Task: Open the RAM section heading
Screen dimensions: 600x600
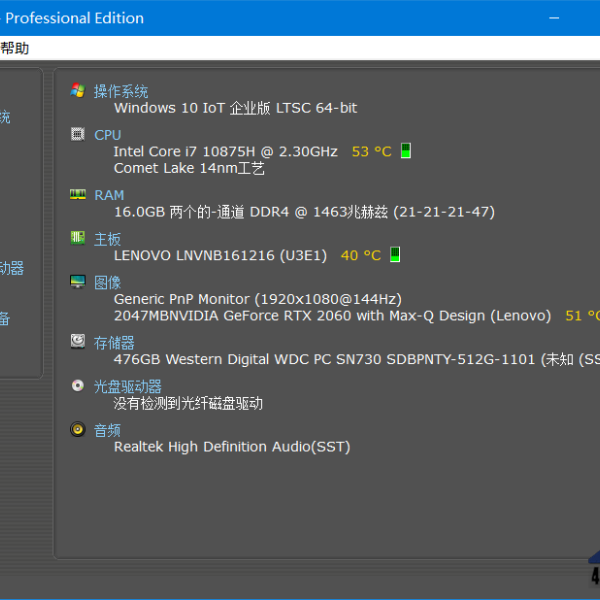Action: point(109,195)
